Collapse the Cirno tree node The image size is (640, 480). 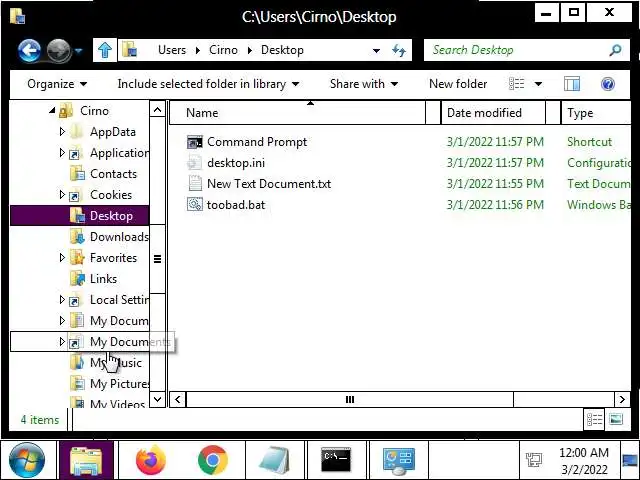click(x=52, y=111)
